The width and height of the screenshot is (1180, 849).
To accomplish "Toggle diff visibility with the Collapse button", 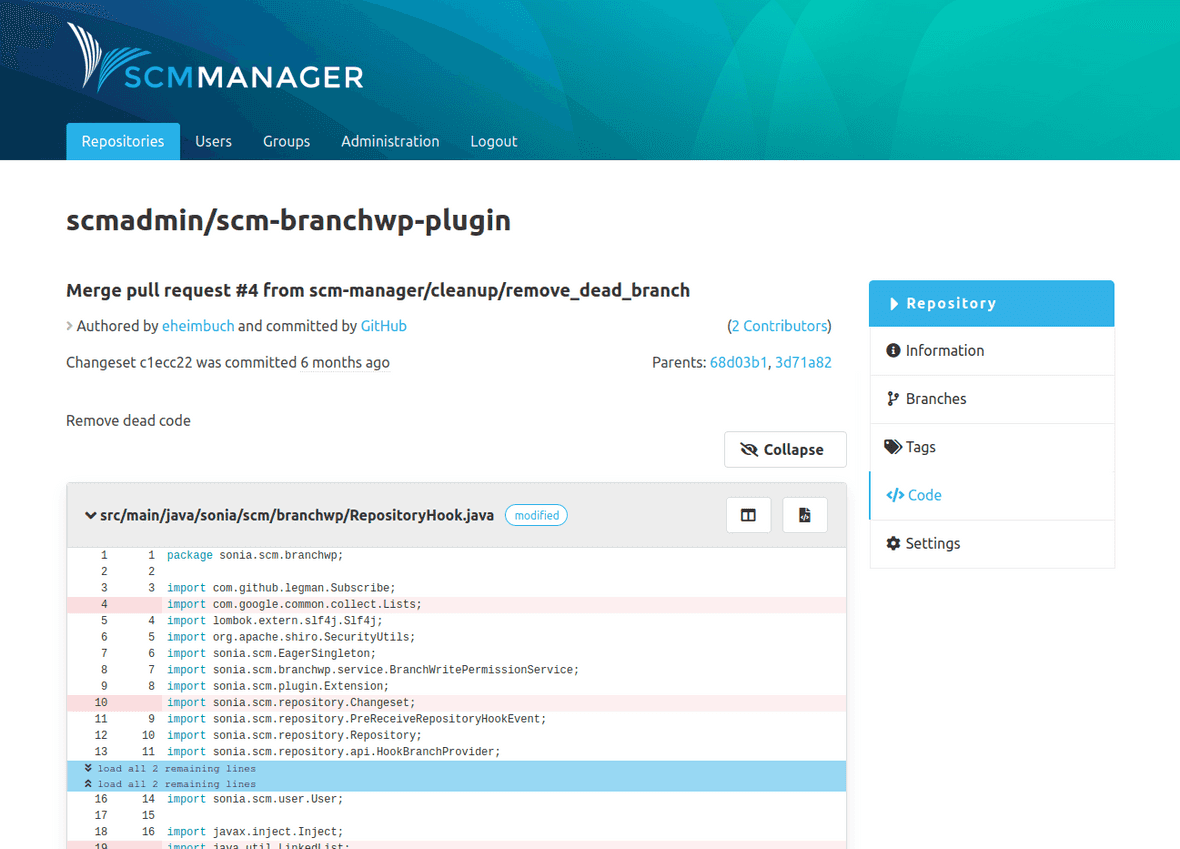I will 785,449.
